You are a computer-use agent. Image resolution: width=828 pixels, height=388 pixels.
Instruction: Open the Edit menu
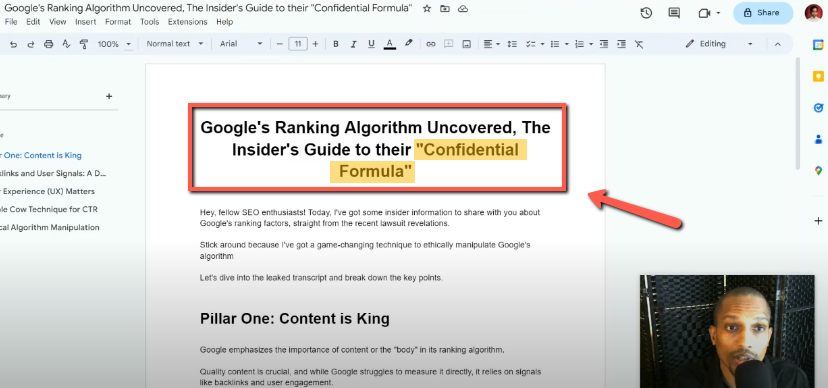pos(33,22)
